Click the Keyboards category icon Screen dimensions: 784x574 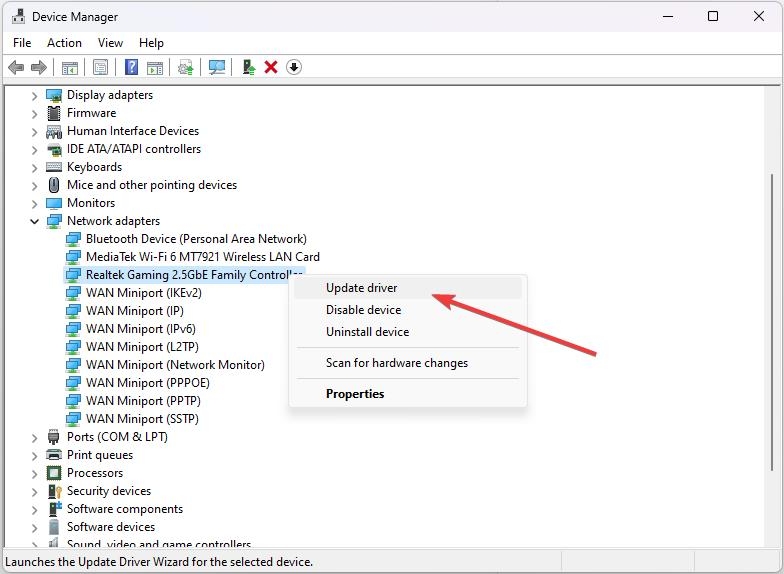click(x=54, y=167)
